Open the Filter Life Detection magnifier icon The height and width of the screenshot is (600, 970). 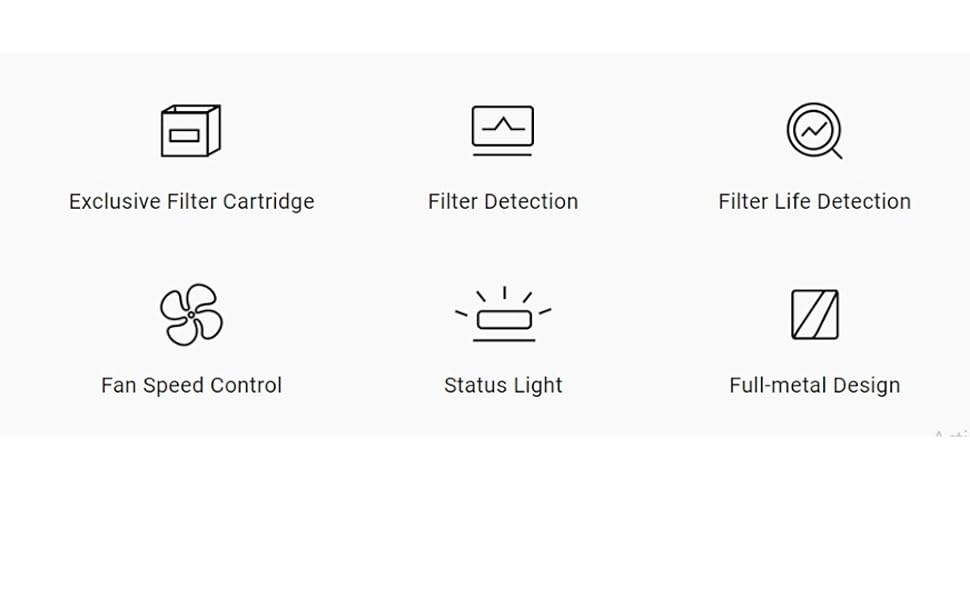(814, 131)
